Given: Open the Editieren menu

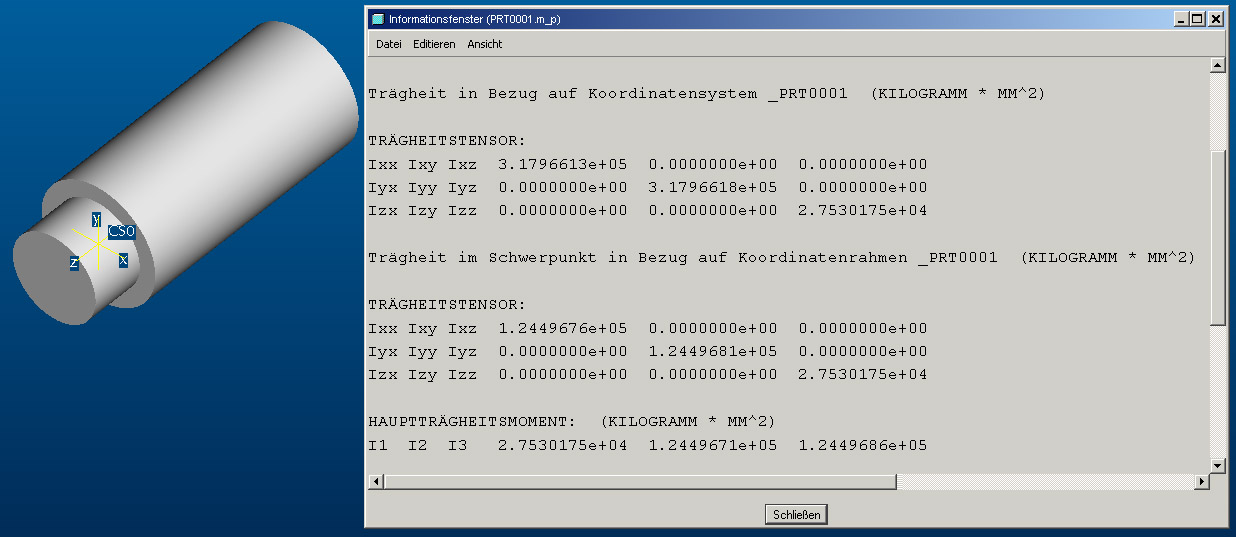Looking at the screenshot, I should (434, 44).
